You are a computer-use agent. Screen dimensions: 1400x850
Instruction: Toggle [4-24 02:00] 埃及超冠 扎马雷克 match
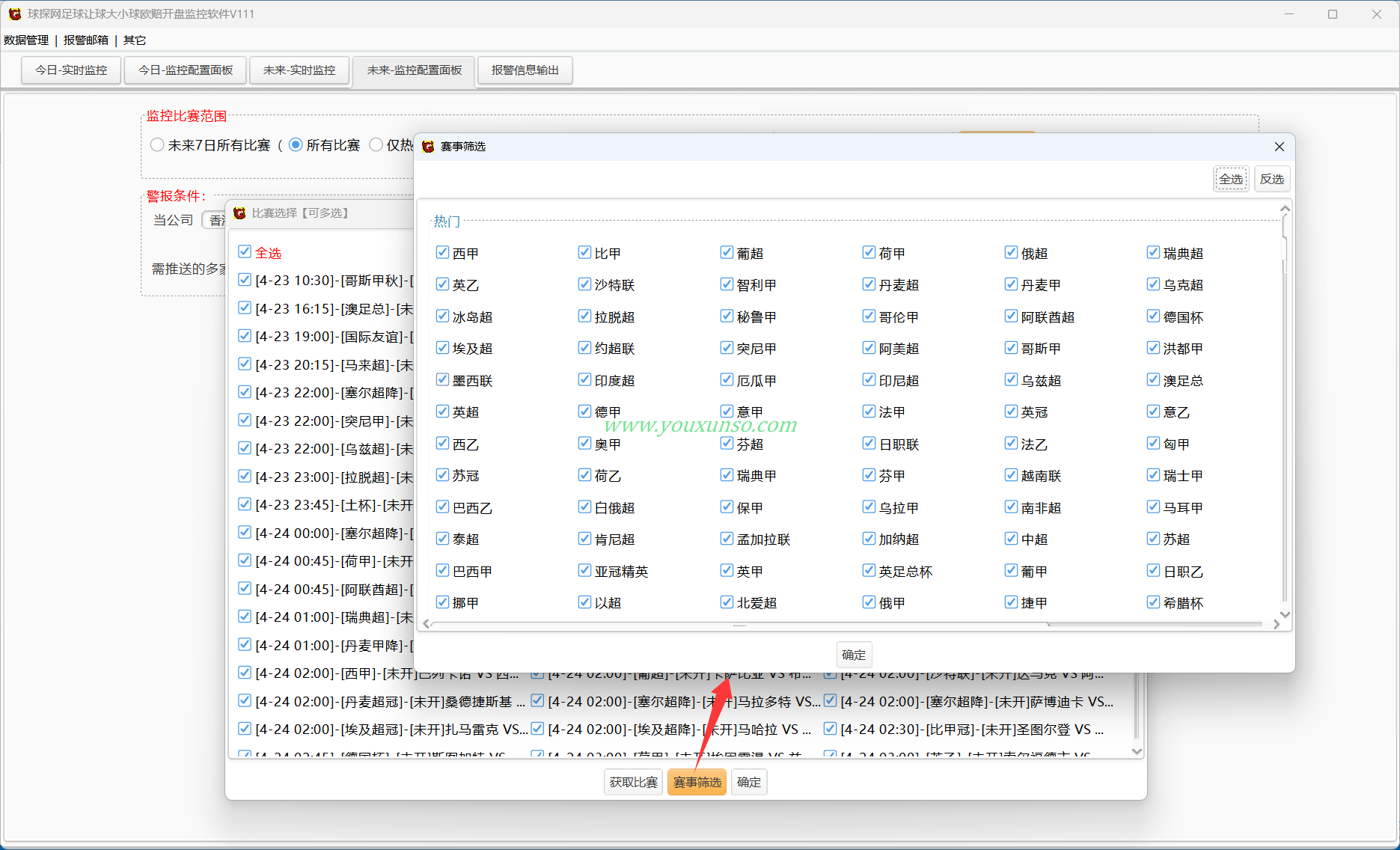(x=245, y=729)
